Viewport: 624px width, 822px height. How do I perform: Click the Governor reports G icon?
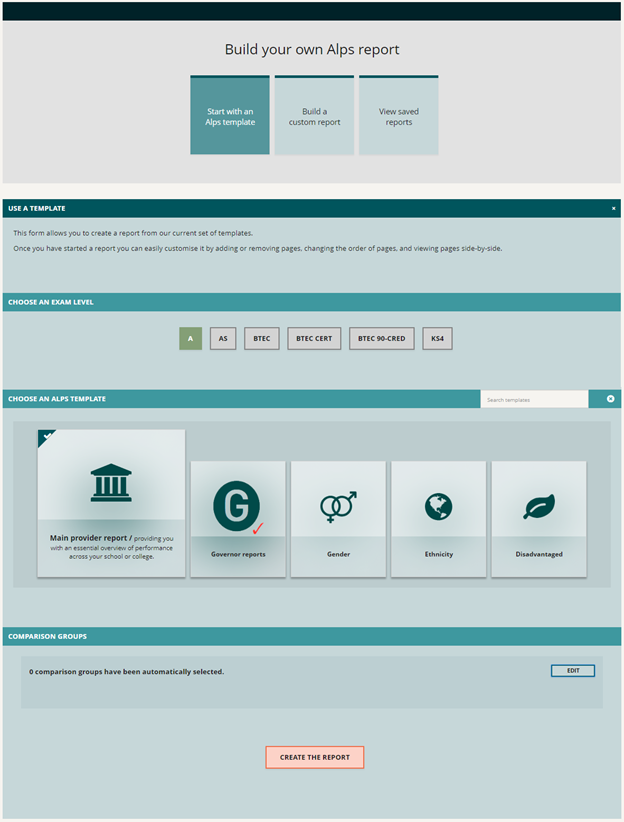(236, 506)
